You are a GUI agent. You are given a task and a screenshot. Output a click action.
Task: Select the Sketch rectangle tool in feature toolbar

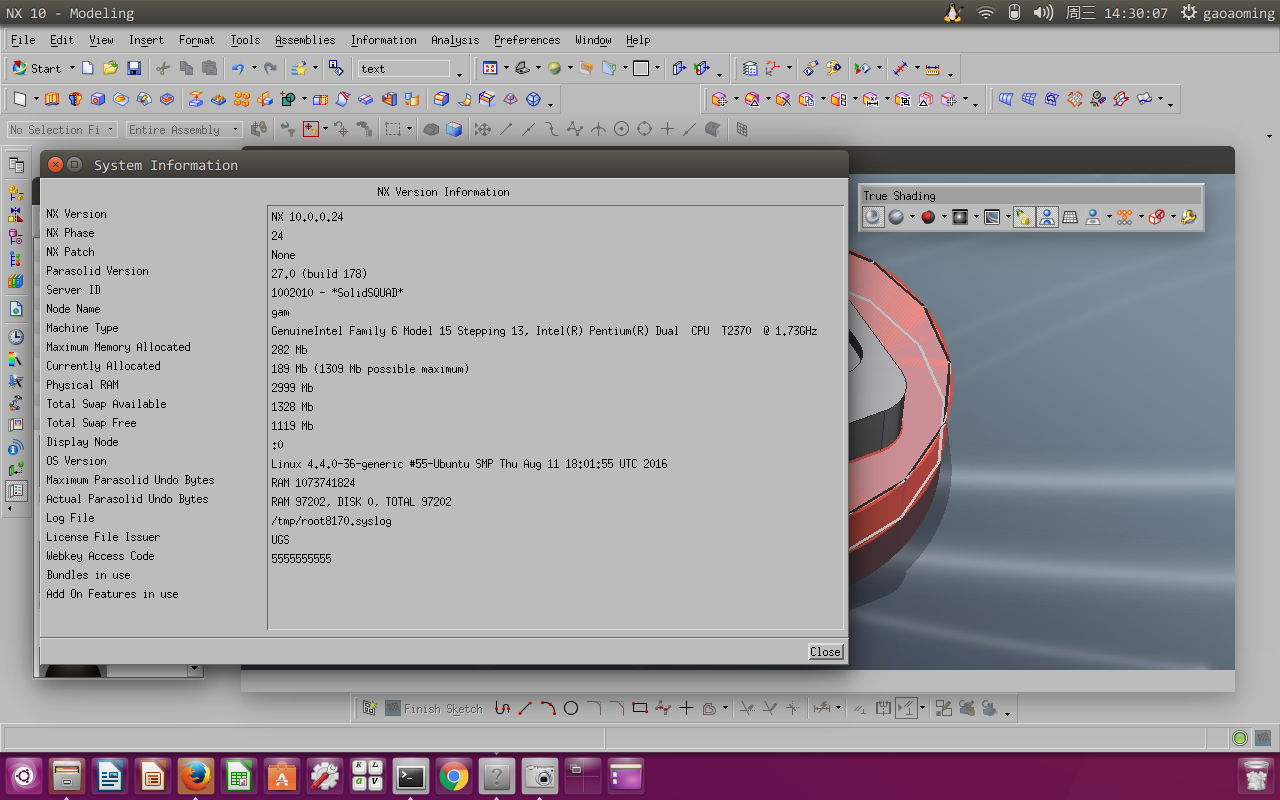(x=20, y=99)
